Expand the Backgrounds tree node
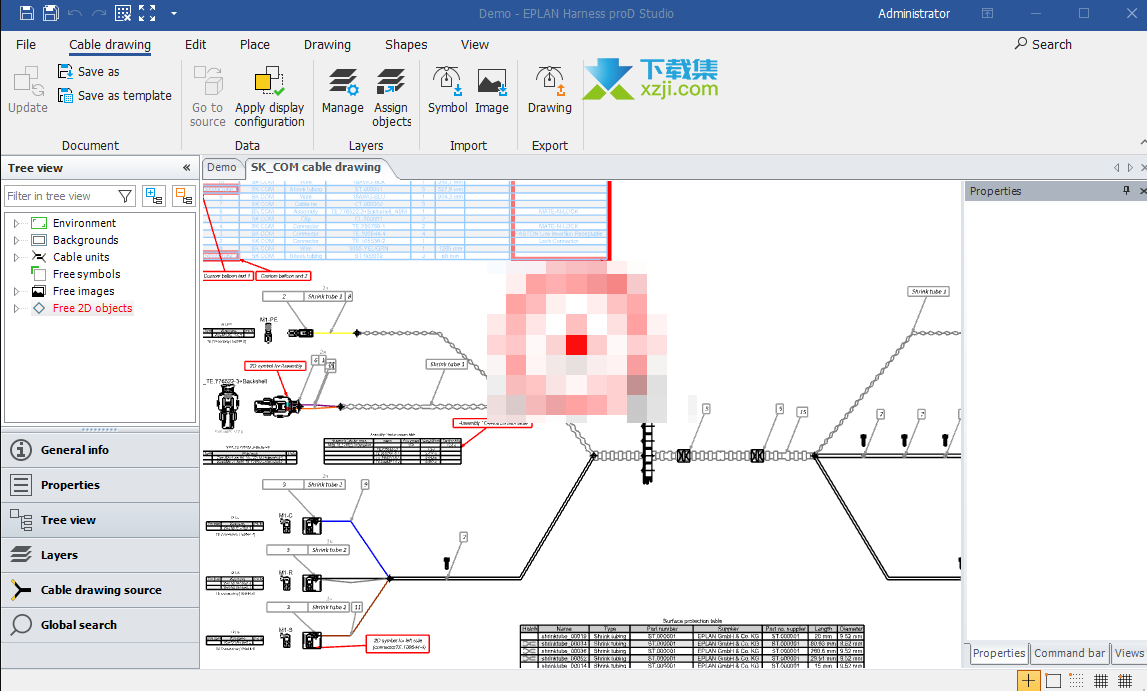Image resolution: width=1147 pixels, height=691 pixels. (x=16, y=240)
